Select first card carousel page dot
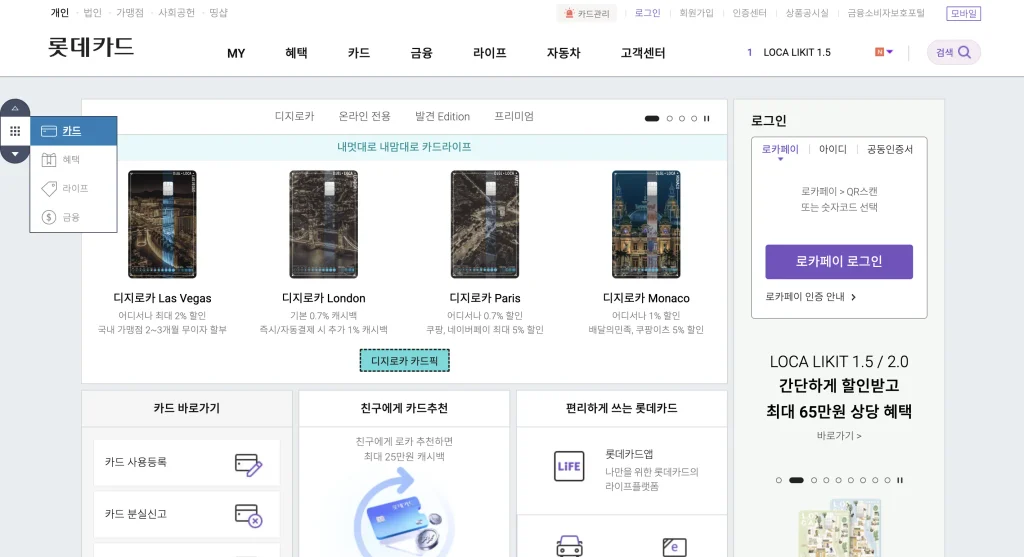The width and height of the screenshot is (1024, 557). [x=652, y=119]
